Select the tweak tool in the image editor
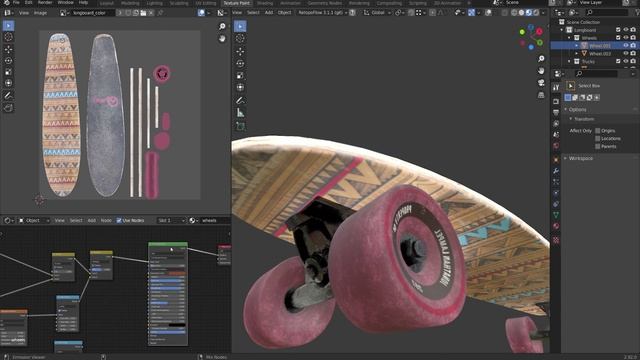The image size is (640, 360). point(8,26)
